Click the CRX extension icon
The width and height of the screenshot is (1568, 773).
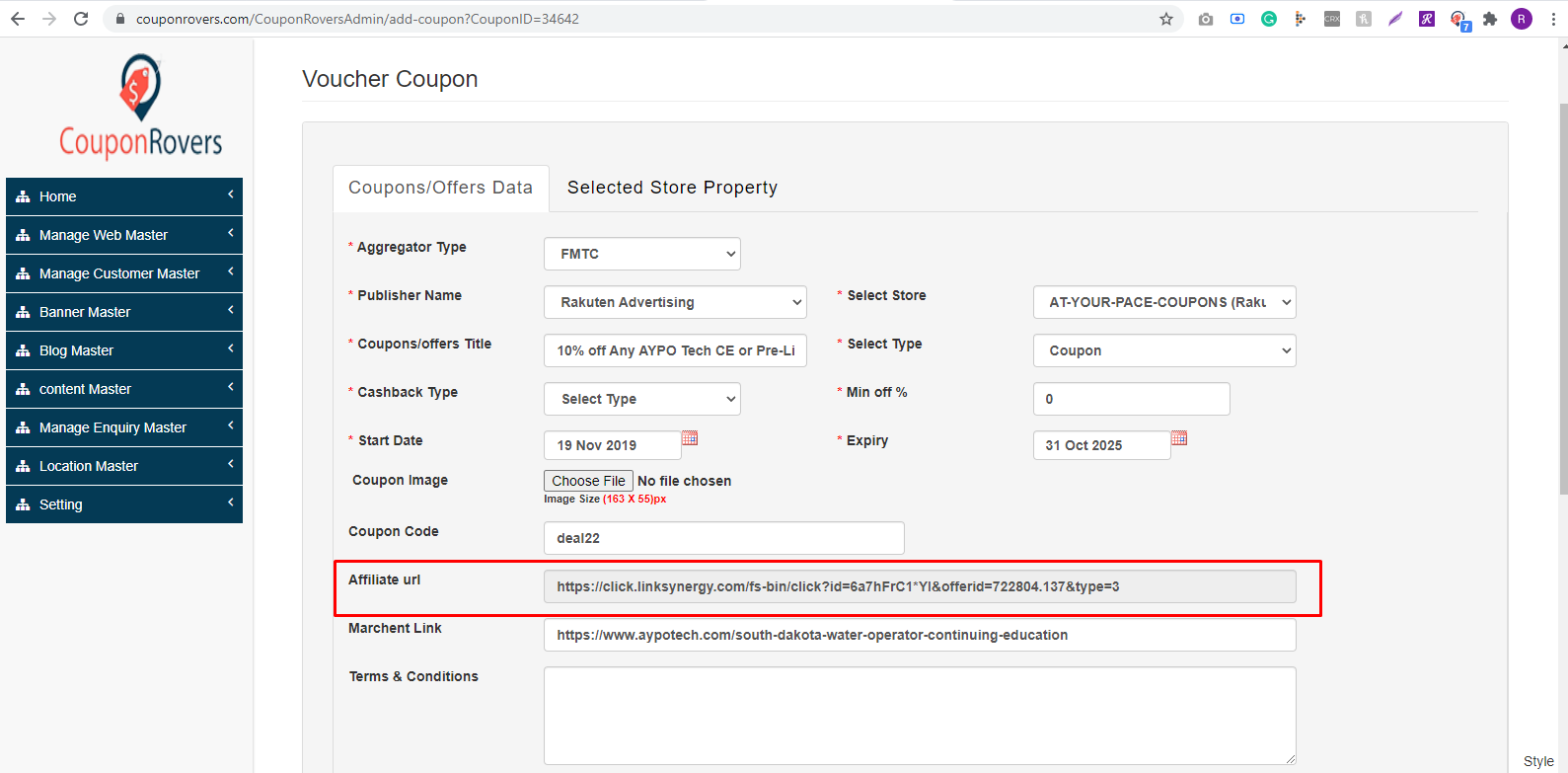[1332, 19]
